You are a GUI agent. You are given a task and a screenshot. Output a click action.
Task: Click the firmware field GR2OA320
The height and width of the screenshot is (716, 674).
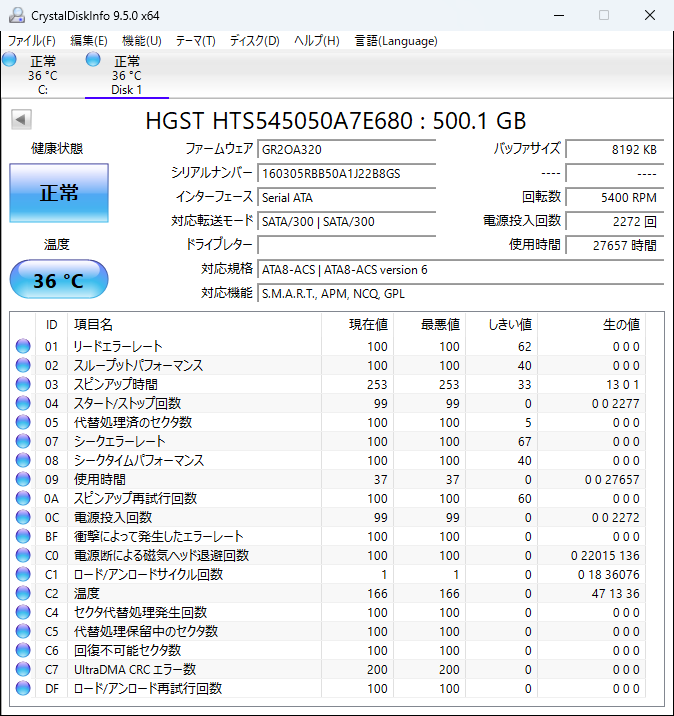[347, 149]
